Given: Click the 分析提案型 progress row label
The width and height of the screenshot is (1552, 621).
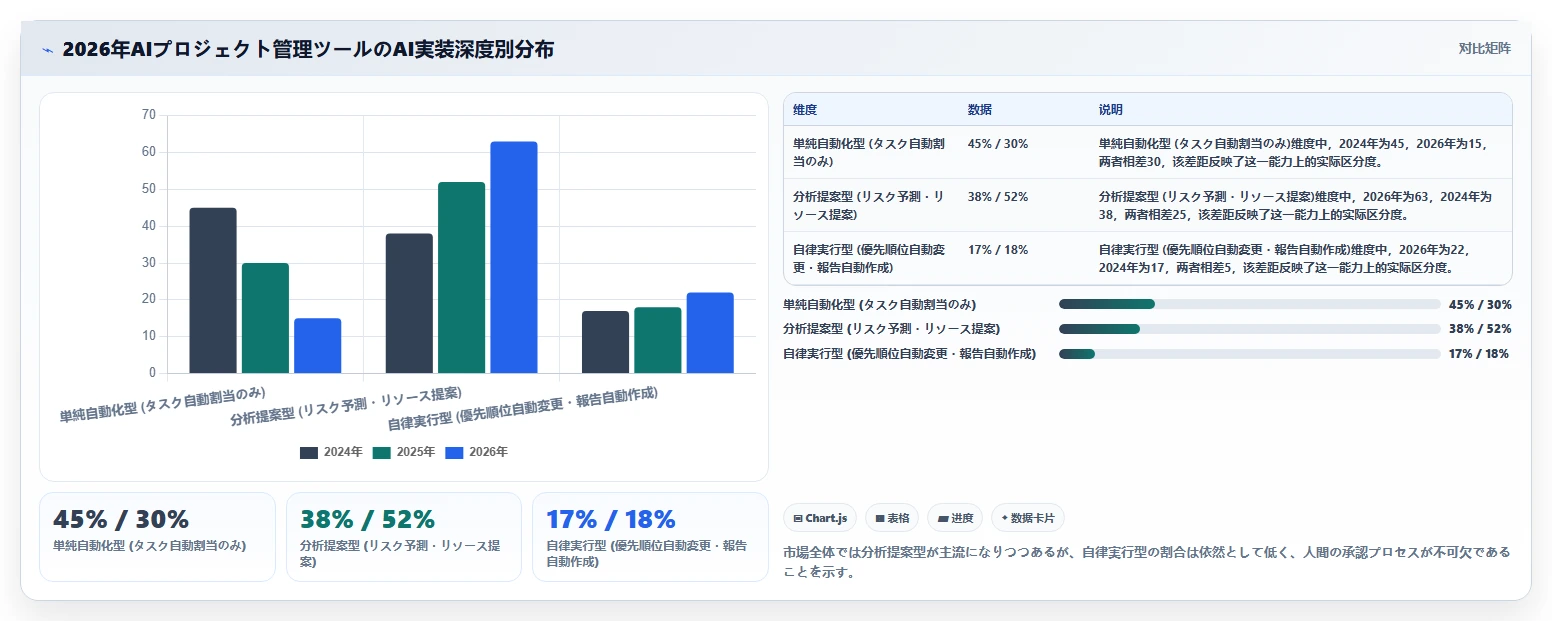Looking at the screenshot, I should click(x=892, y=329).
